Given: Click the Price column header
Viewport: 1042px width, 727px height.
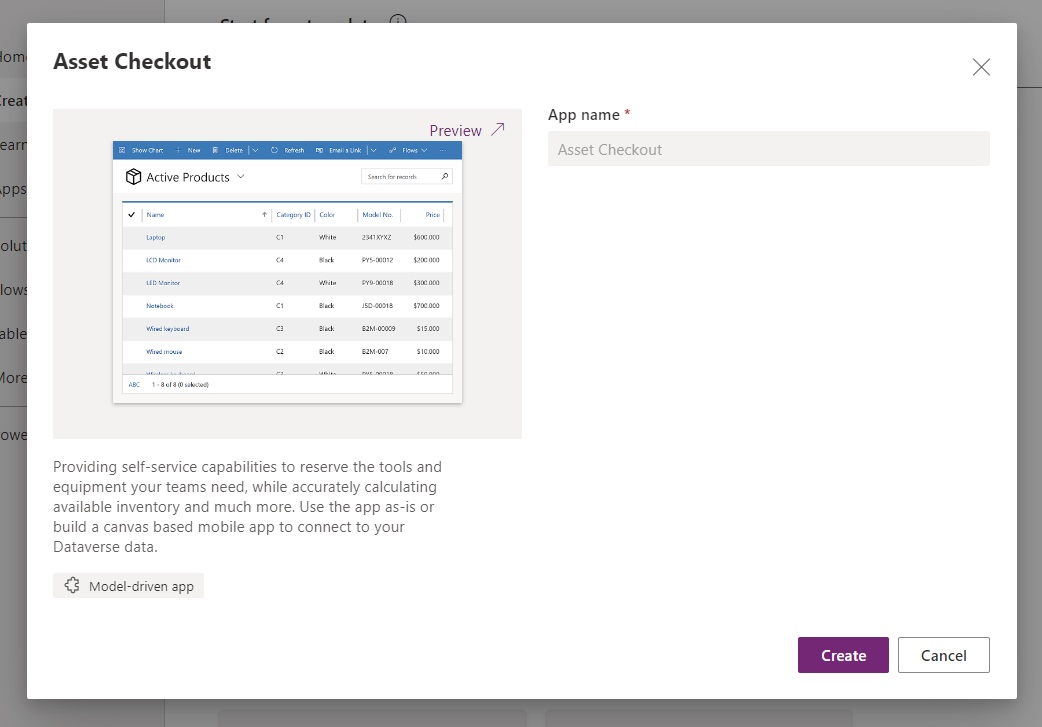Looking at the screenshot, I should (x=432, y=215).
